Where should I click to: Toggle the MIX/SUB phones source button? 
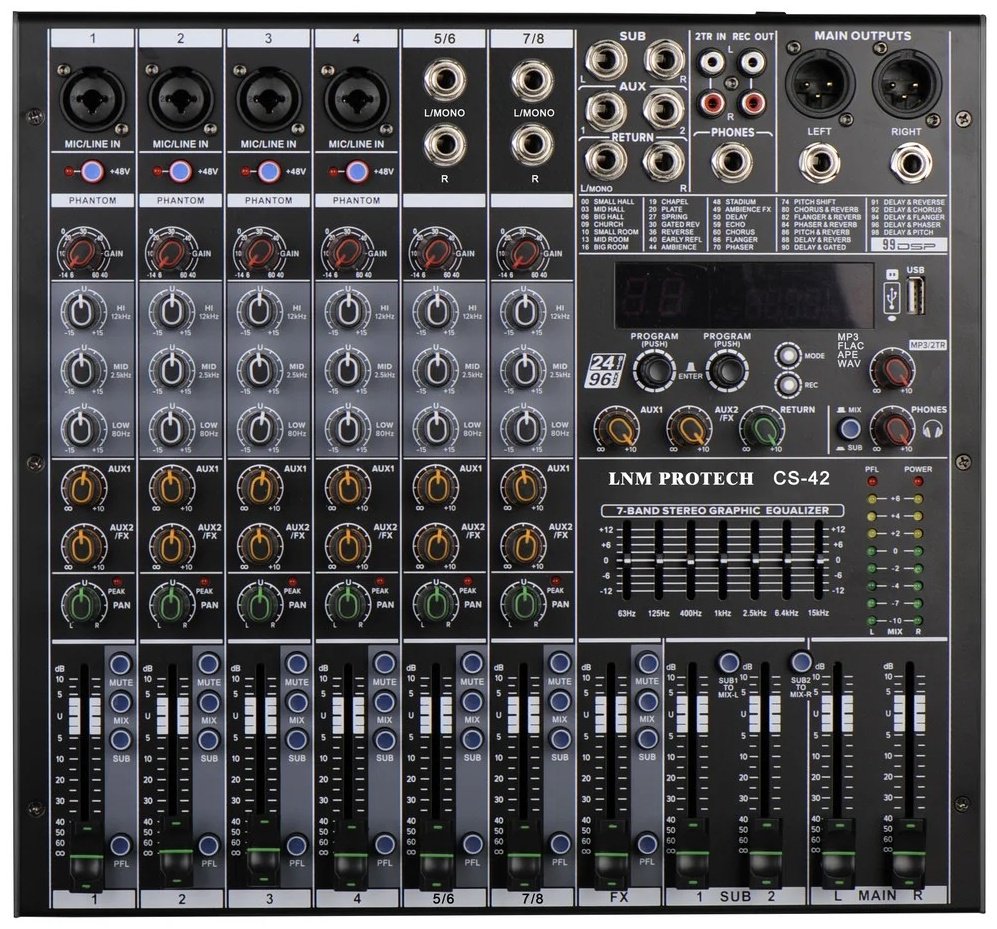pos(847,429)
